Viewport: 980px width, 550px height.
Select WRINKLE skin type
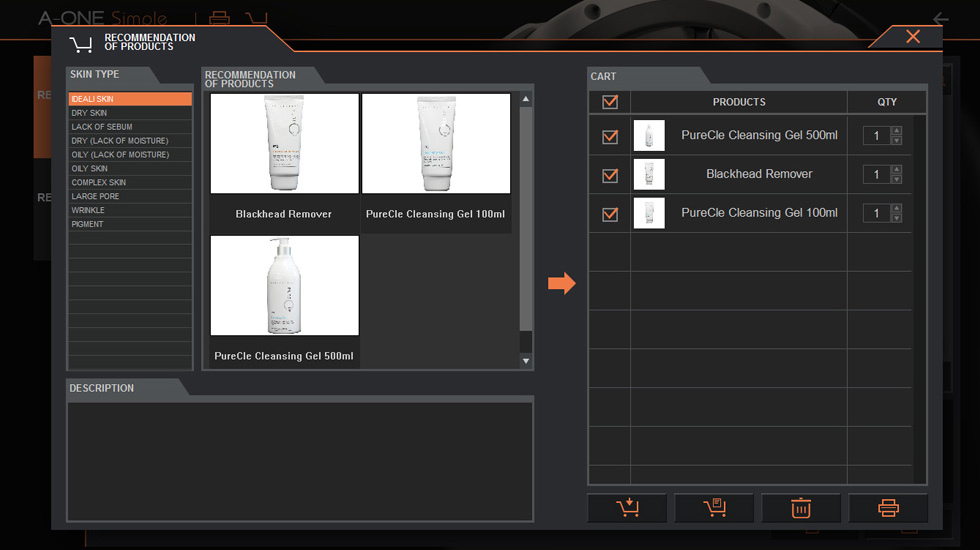pyautogui.click(x=130, y=210)
